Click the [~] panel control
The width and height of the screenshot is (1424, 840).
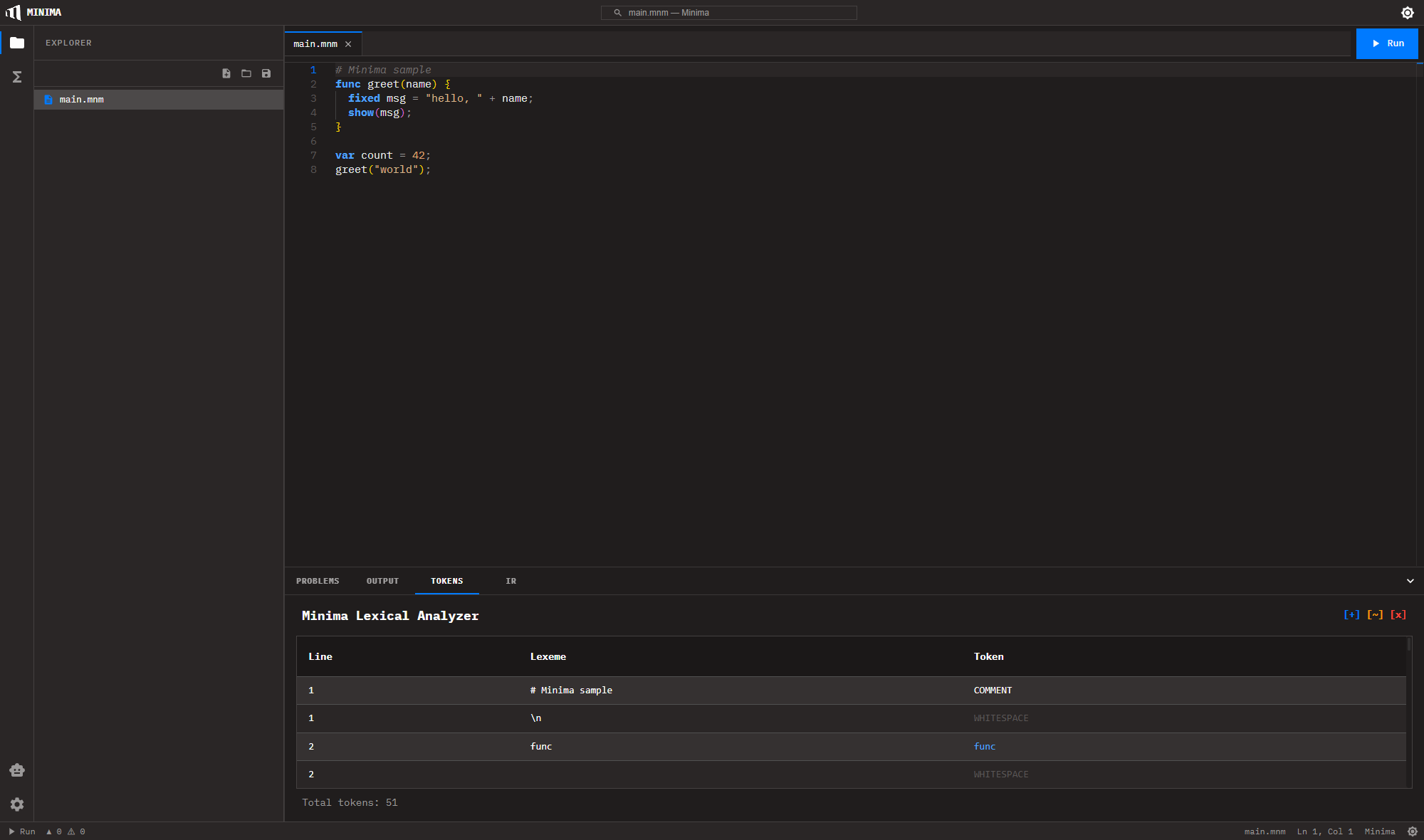coord(1375,615)
